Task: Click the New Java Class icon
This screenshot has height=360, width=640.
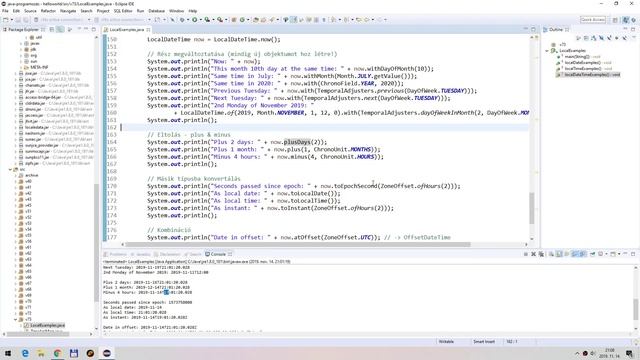Action: pyautogui.click(x=242, y=20)
